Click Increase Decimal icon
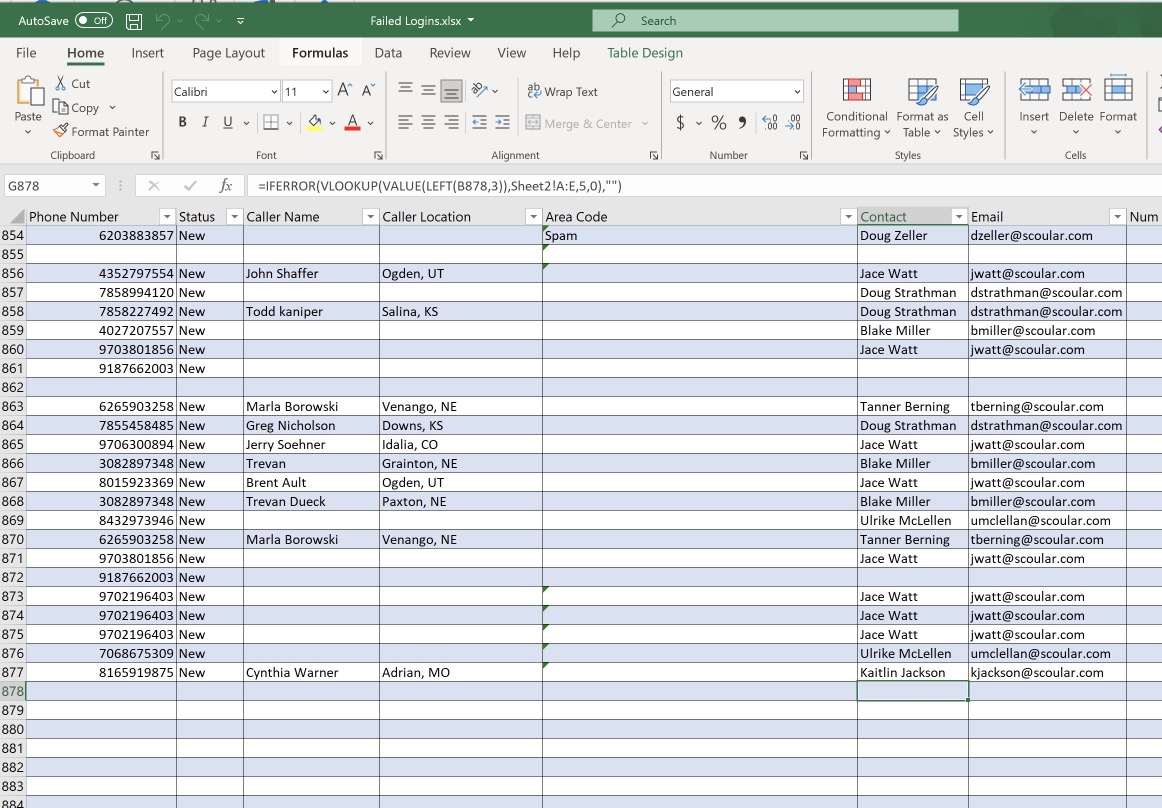This screenshot has width=1162, height=808. [x=770, y=122]
